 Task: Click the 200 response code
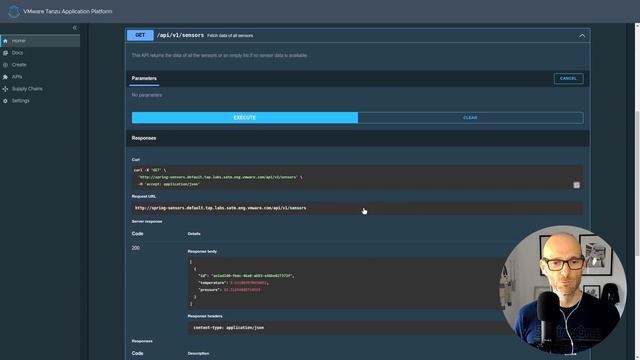pyautogui.click(x=136, y=248)
